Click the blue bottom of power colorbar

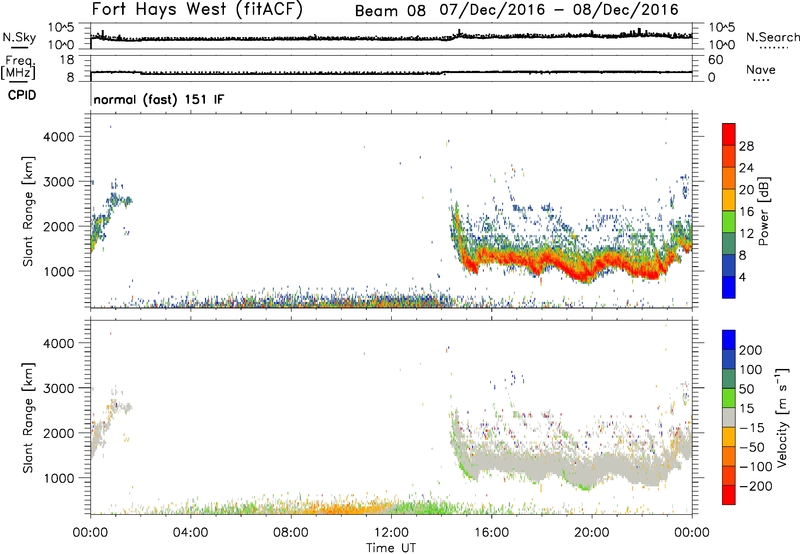[x=729, y=287]
